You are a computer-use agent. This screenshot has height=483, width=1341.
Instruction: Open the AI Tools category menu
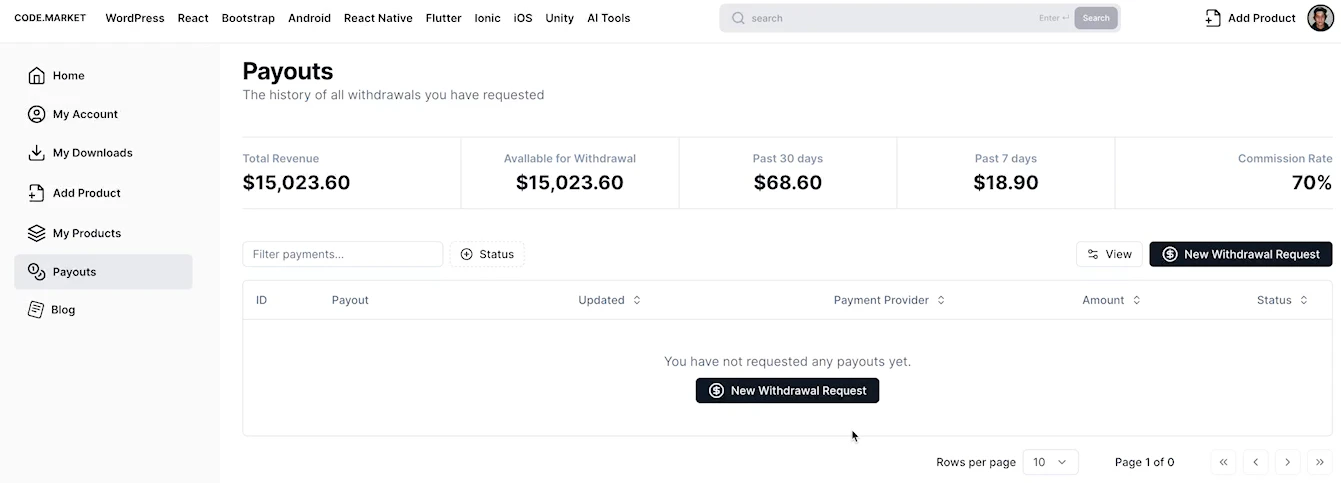[609, 18]
